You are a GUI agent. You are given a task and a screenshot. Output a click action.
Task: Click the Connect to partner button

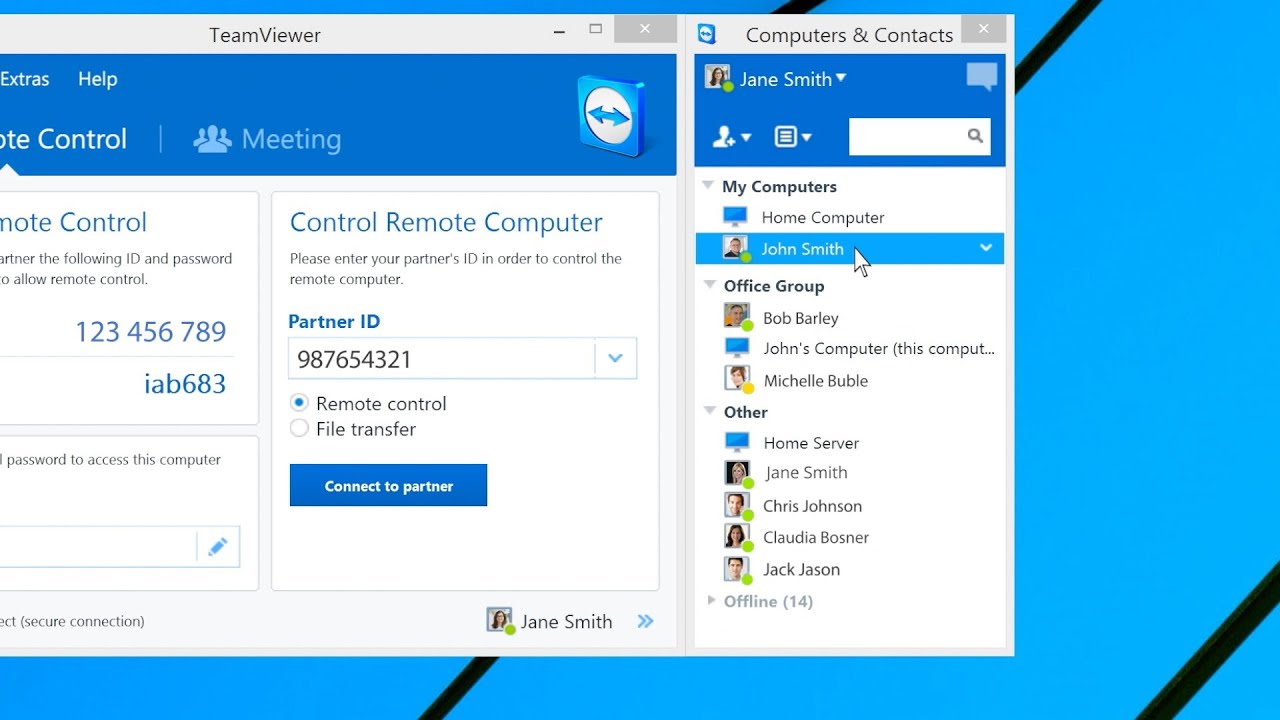click(388, 485)
